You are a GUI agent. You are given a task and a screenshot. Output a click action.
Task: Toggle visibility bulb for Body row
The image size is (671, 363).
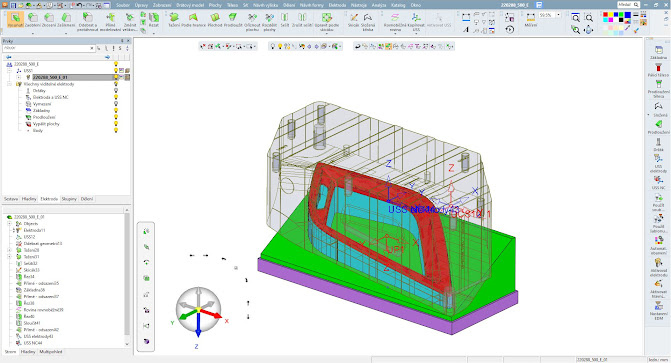[116, 131]
